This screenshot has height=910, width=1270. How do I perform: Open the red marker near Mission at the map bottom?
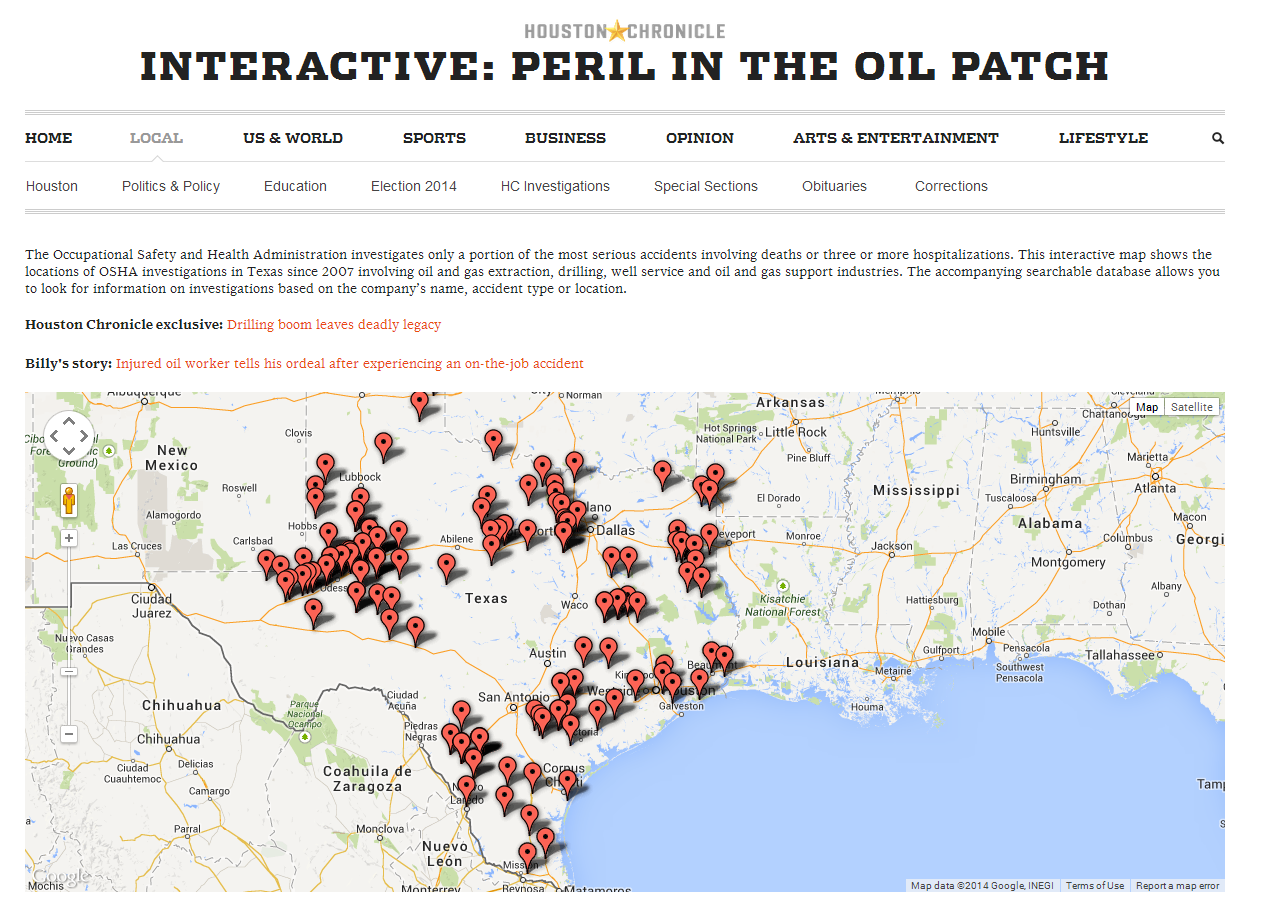click(x=527, y=856)
